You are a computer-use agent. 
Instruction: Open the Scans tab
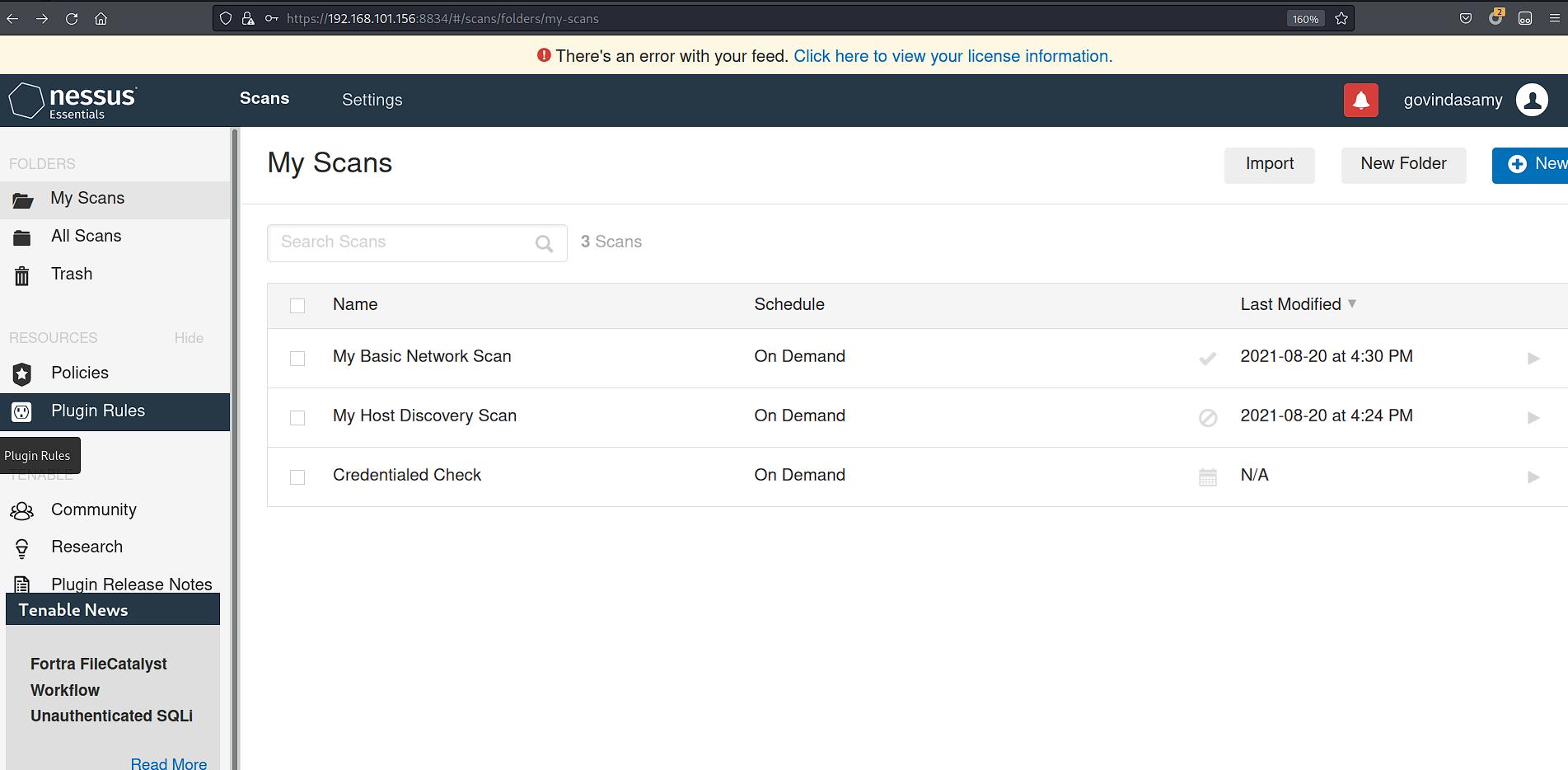point(264,98)
